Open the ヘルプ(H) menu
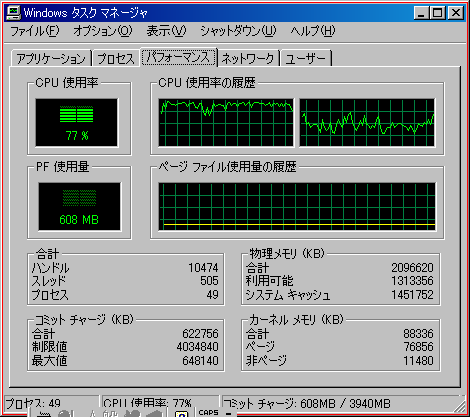This screenshot has width=470, height=417. (313, 31)
